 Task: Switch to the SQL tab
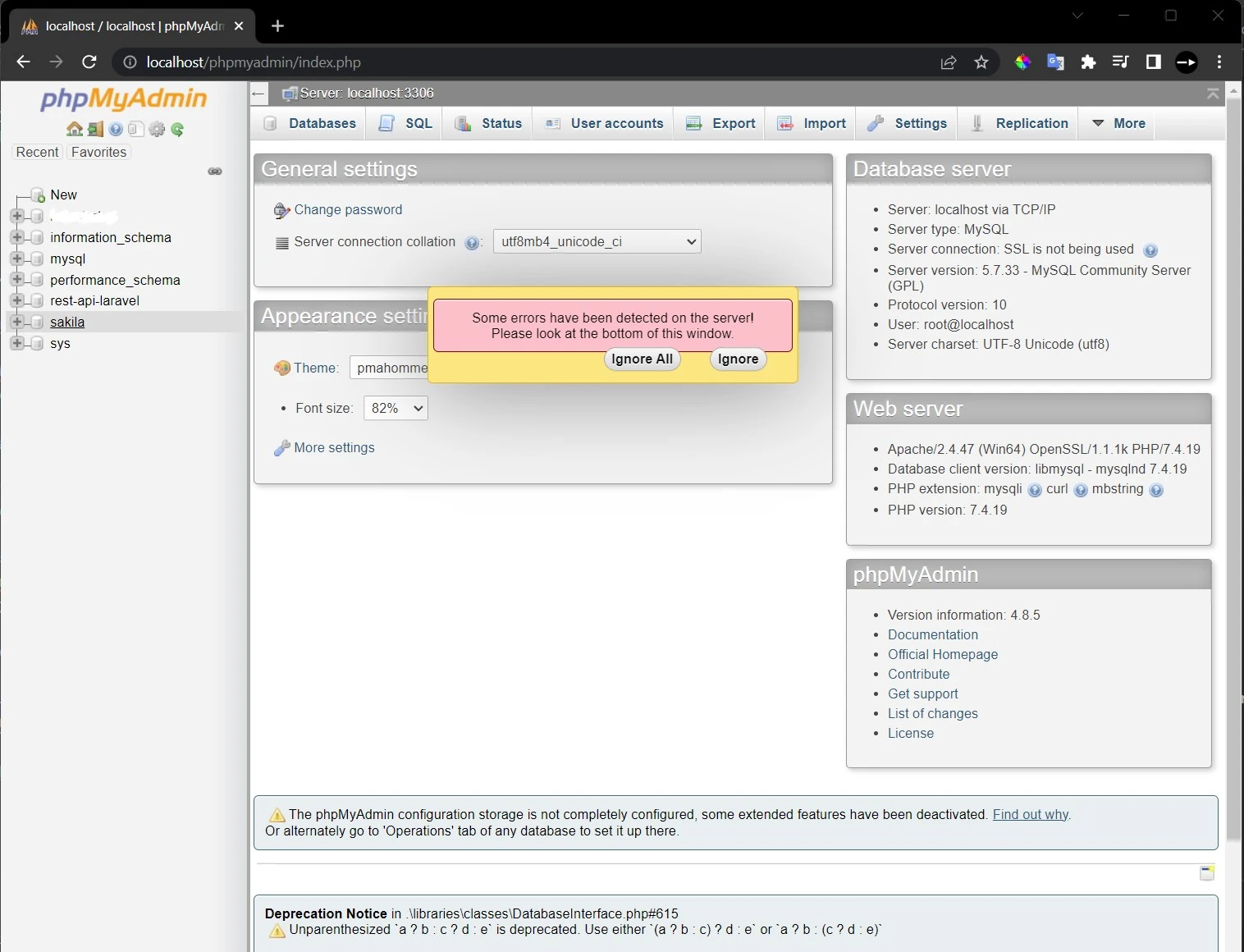tap(405, 123)
